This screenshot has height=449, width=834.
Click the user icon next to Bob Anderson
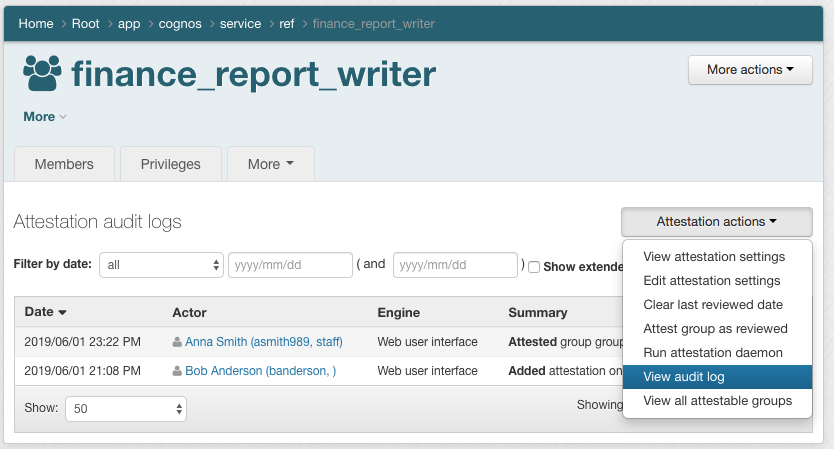click(x=178, y=371)
